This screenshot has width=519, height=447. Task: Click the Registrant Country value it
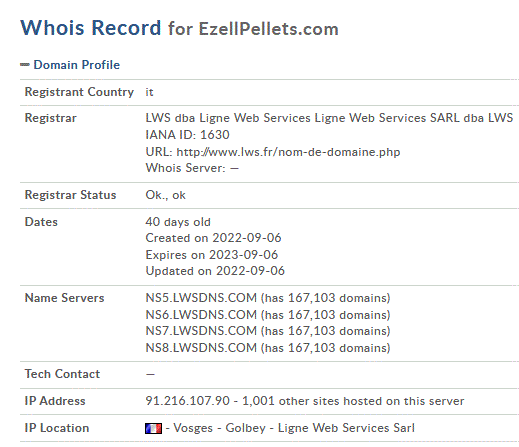[x=149, y=92]
